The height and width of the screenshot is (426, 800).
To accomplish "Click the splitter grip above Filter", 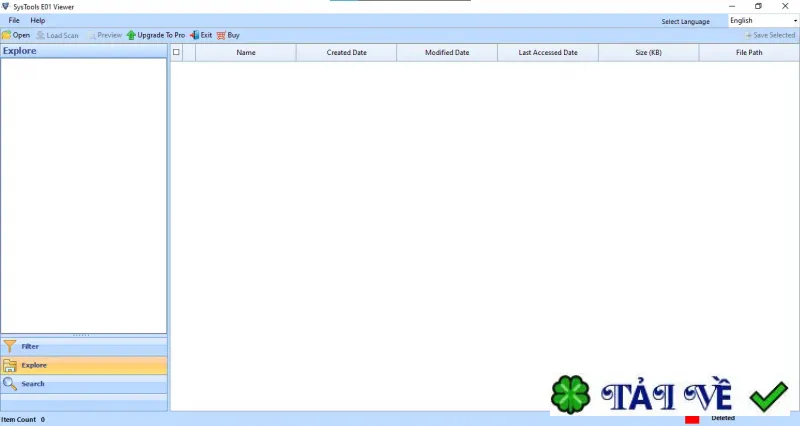I will (x=81, y=335).
